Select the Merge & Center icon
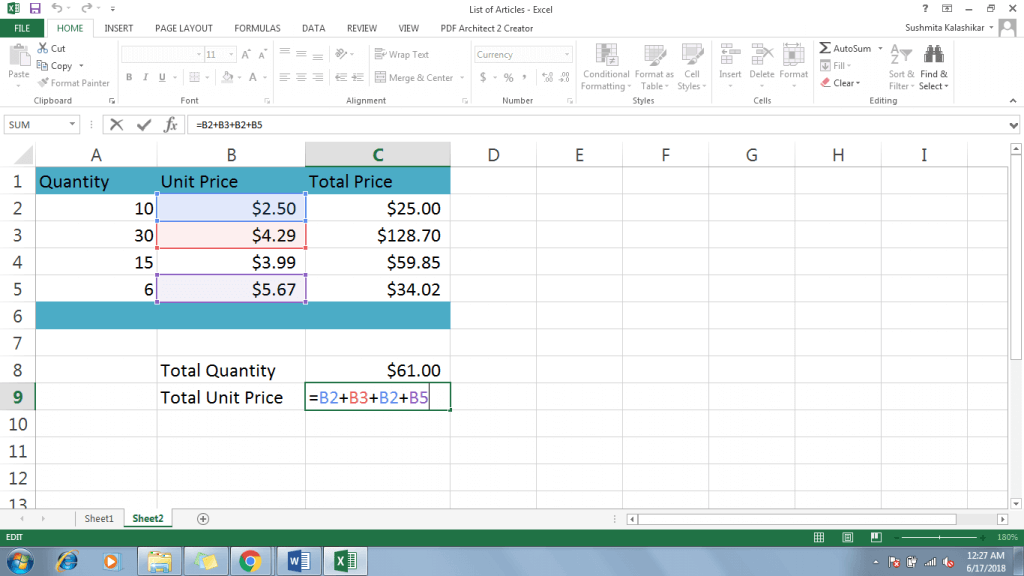Screen dimensions: 1024x576 [x=411, y=76]
